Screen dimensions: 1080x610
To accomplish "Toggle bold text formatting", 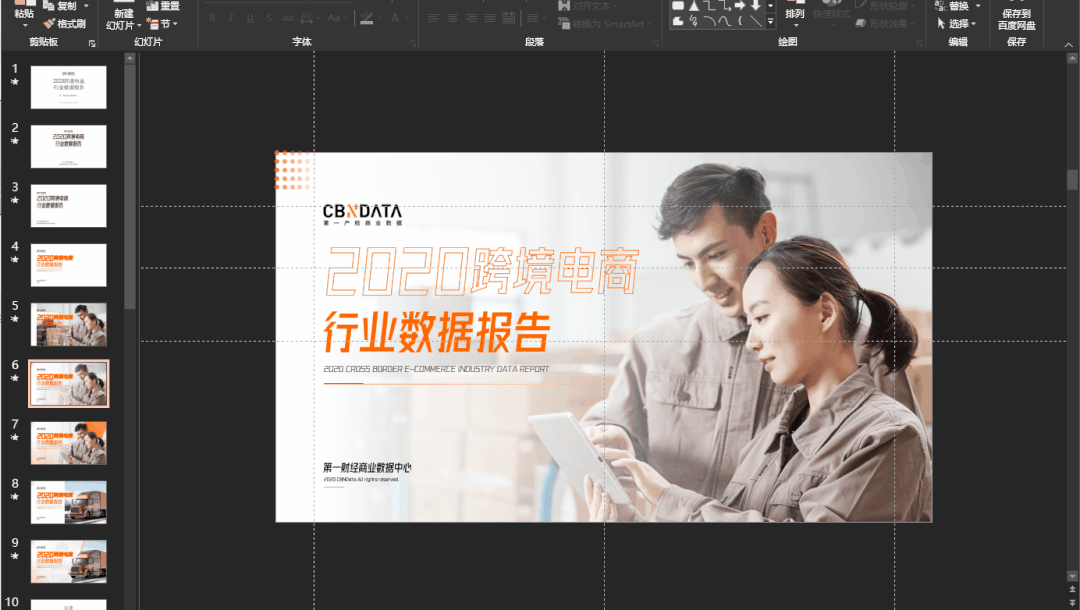I will [x=212, y=18].
